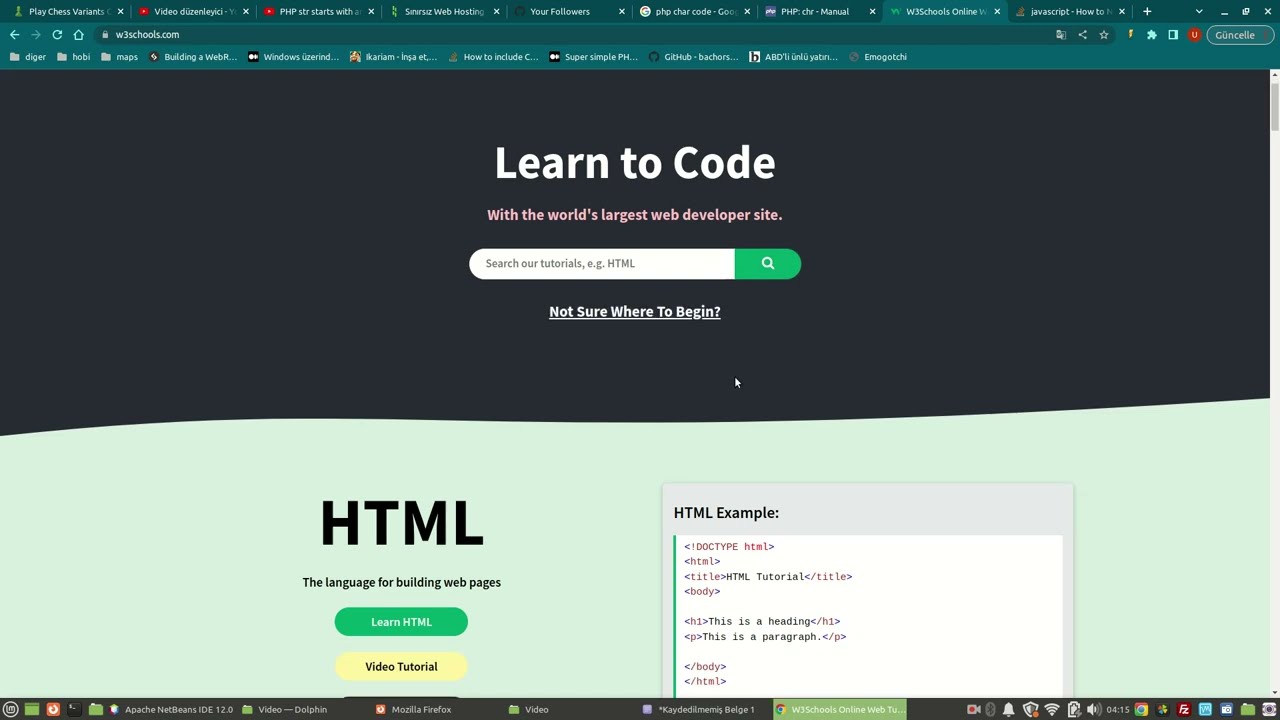Click the page vertical scrollbar thumb
Screen dimensions: 1280x720
(x=1274, y=107)
